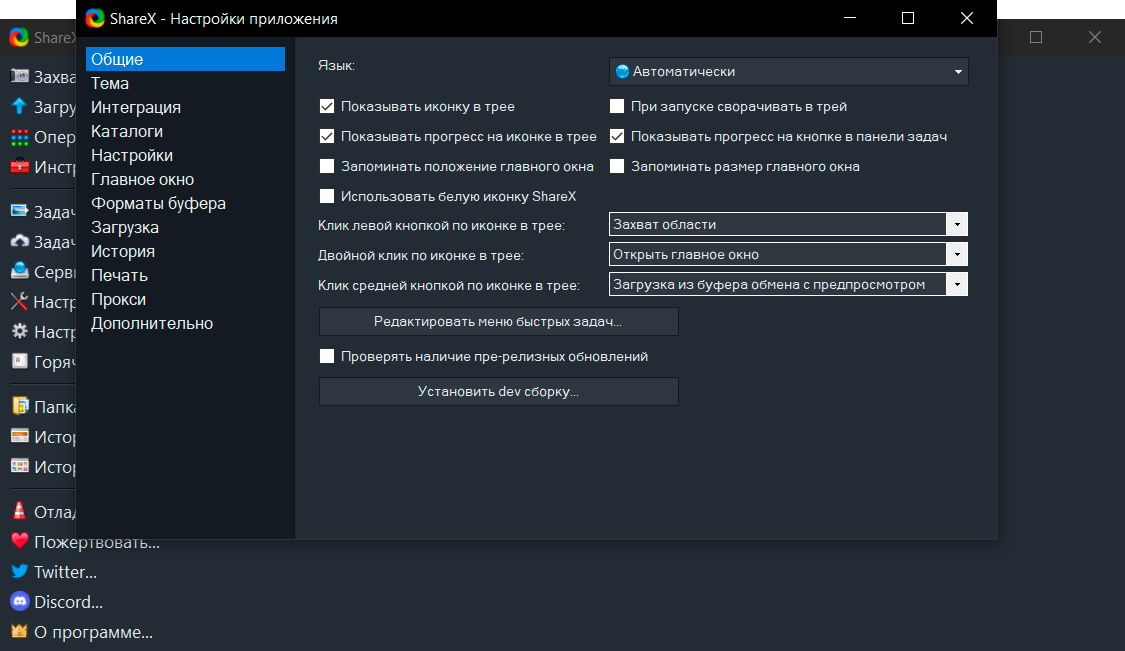Switch to the 'Форматы буфера' section

(x=185, y=203)
